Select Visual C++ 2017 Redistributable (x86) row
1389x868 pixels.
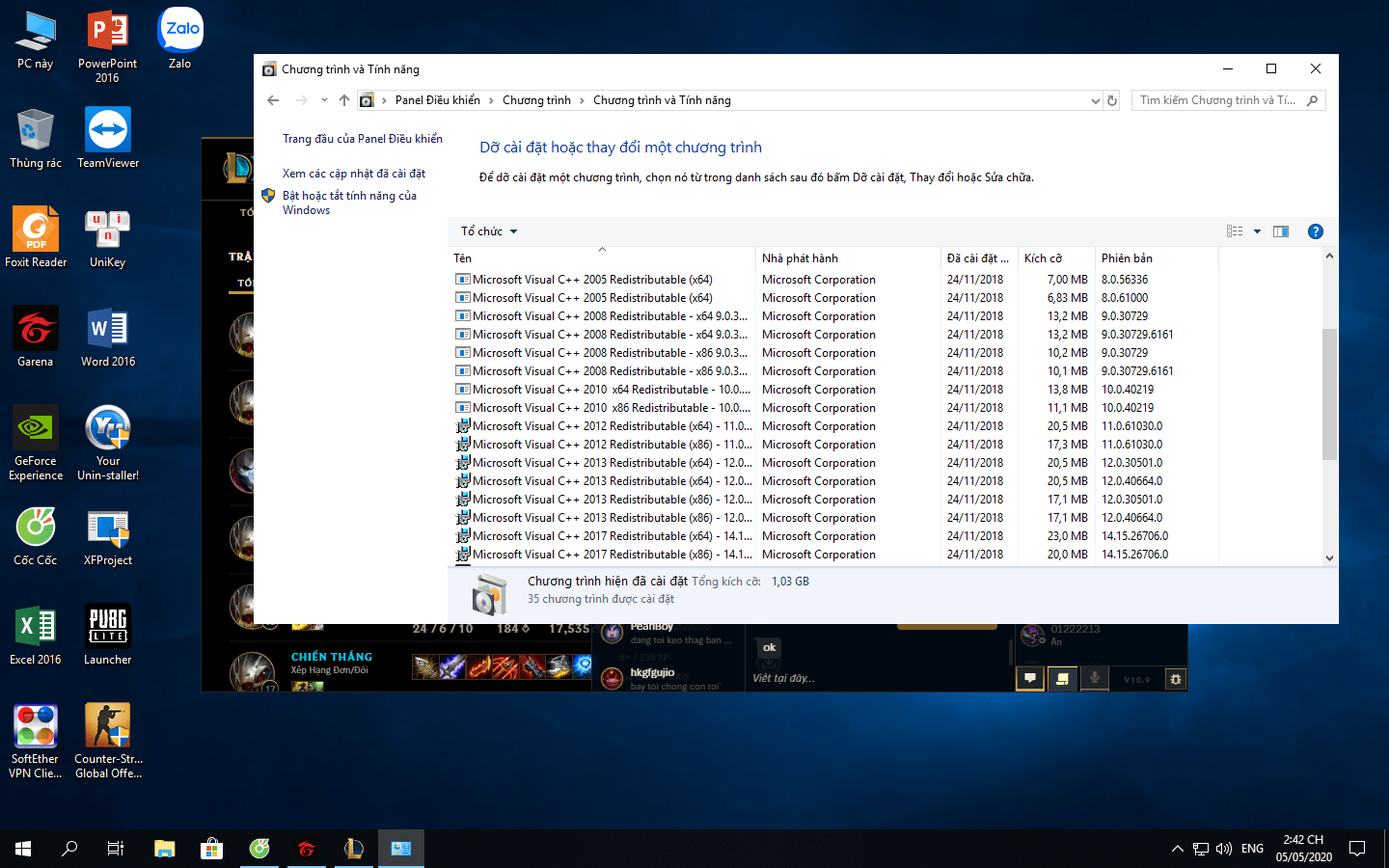tap(835, 555)
